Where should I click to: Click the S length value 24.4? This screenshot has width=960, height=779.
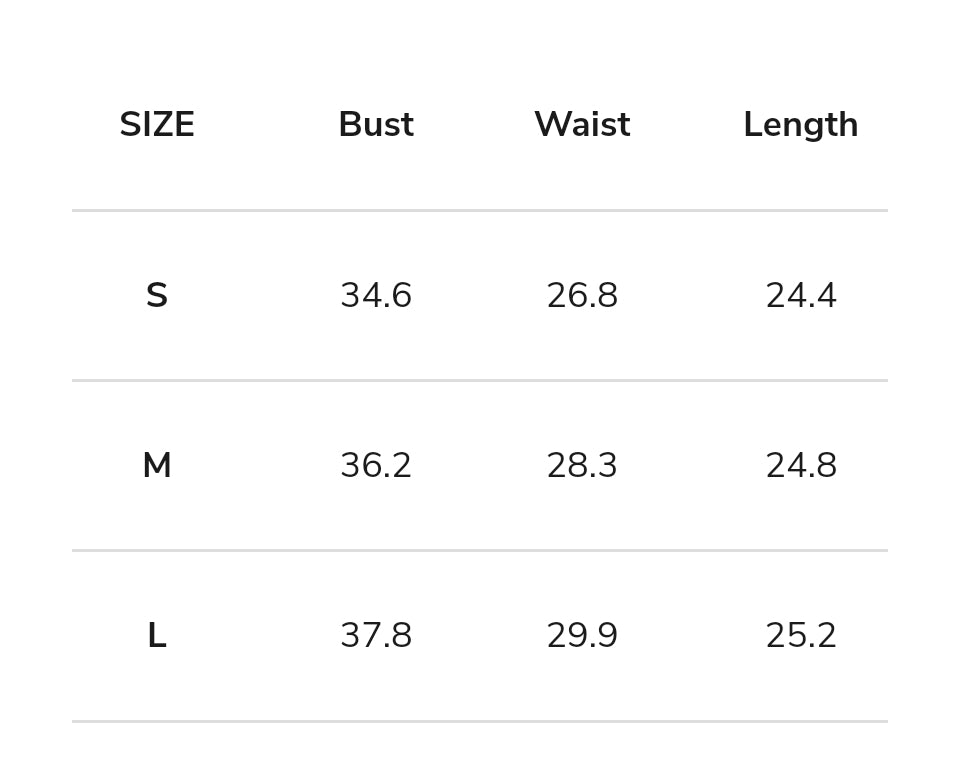point(801,296)
